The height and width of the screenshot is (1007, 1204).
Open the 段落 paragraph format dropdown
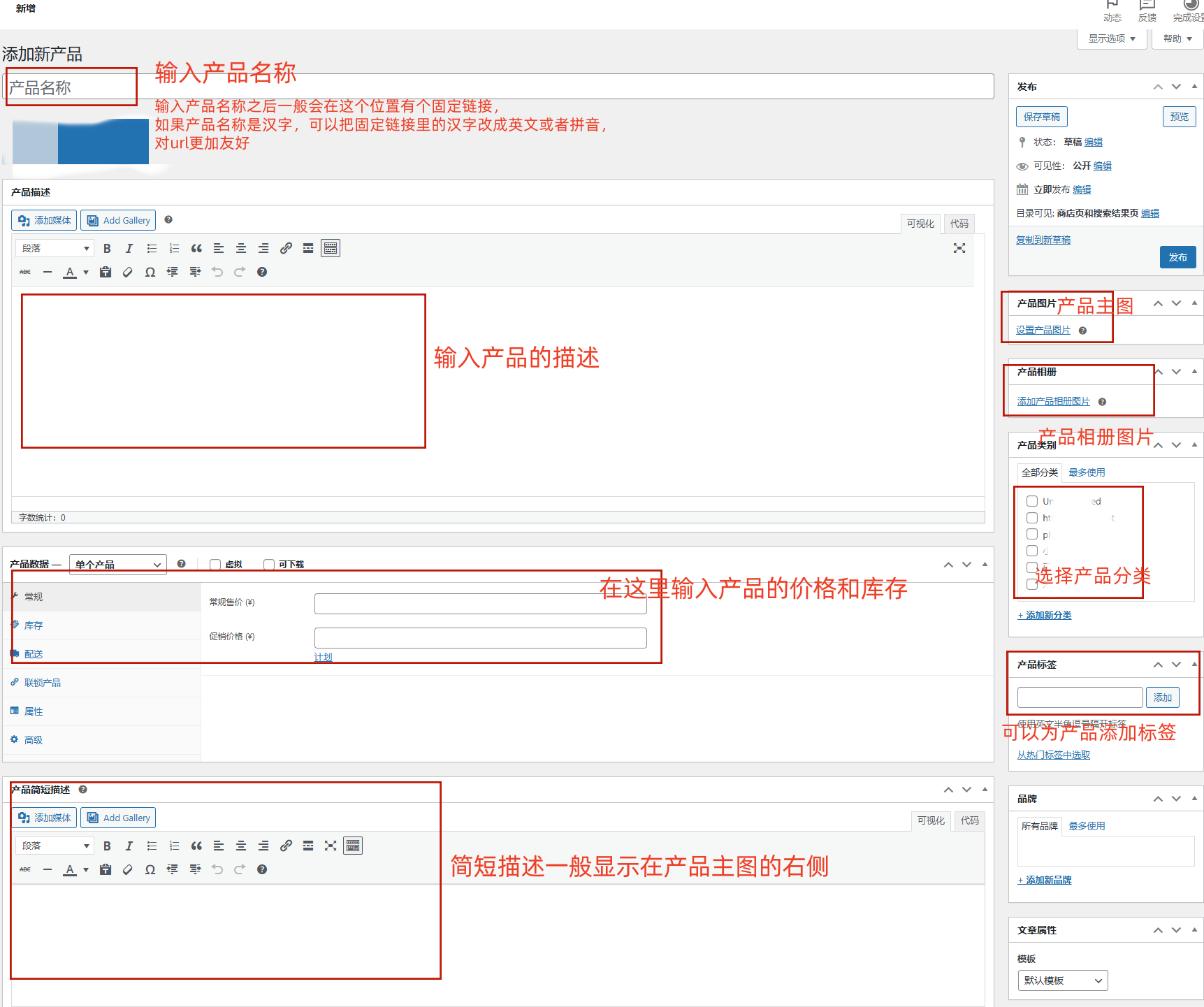pos(55,249)
